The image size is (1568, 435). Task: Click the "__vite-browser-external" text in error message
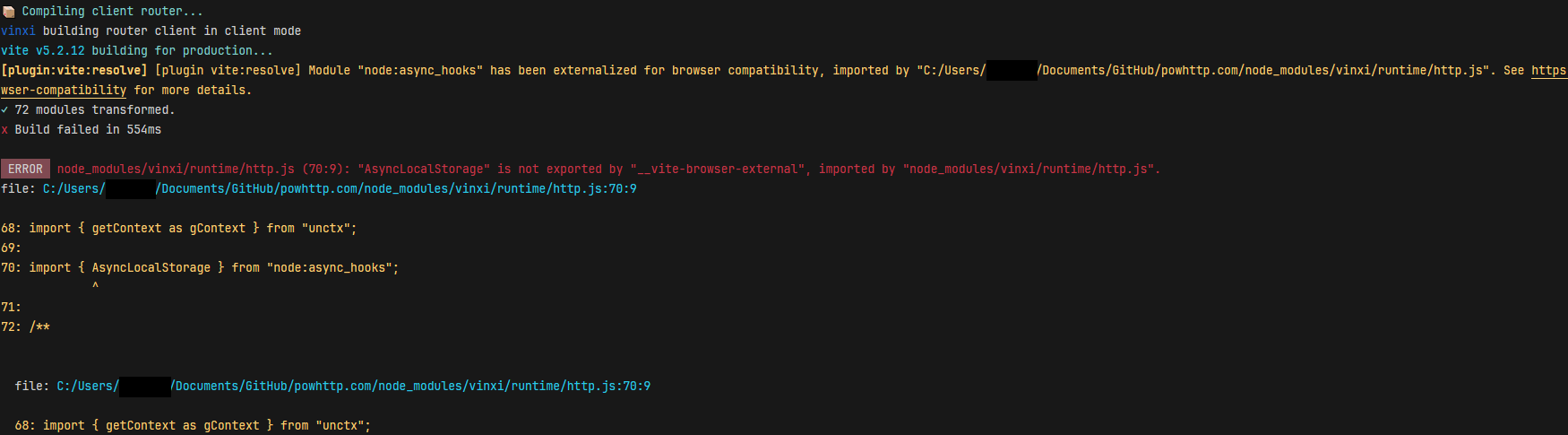(x=717, y=170)
